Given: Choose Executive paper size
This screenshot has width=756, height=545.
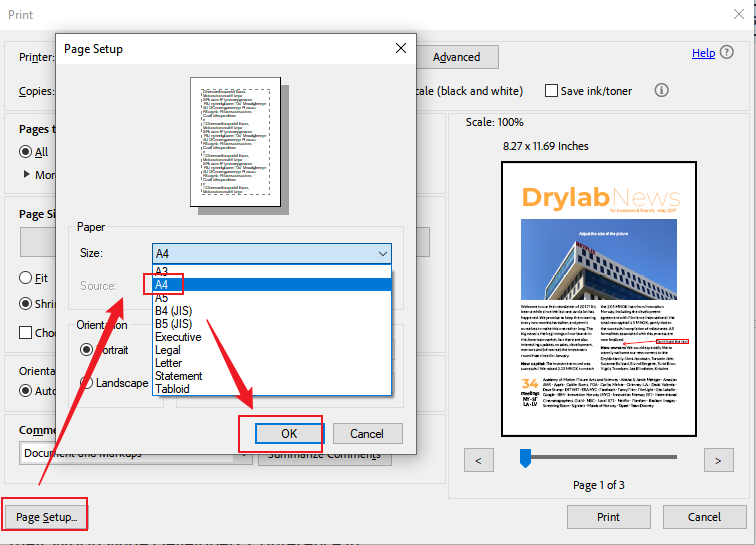Looking at the screenshot, I should (x=272, y=337).
